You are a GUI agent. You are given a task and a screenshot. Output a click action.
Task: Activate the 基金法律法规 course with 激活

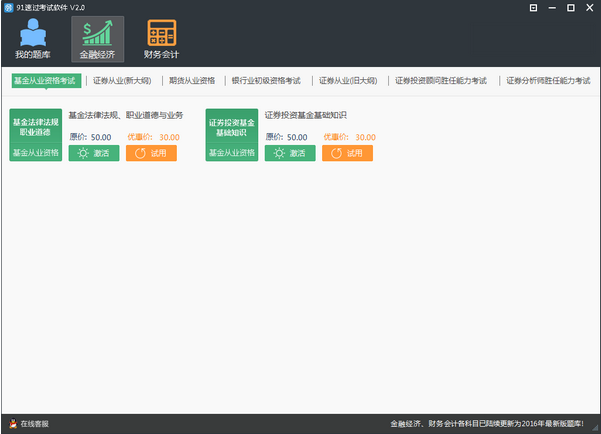click(x=94, y=153)
